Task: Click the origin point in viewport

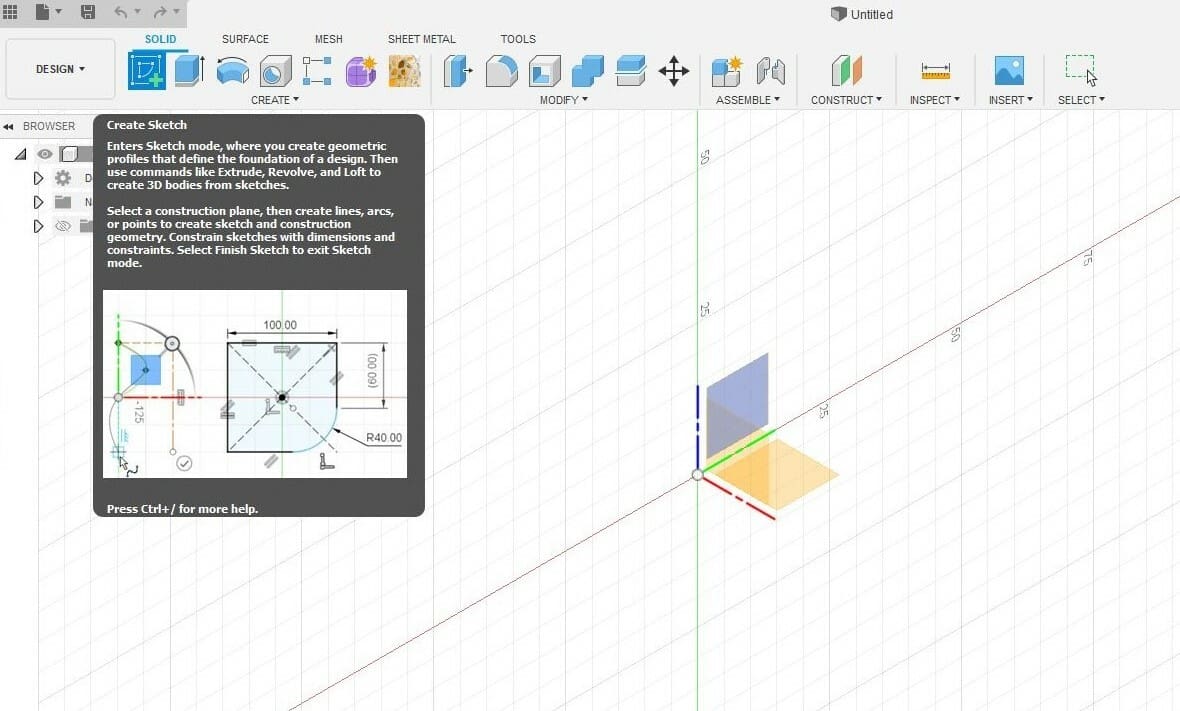Action: pyautogui.click(x=697, y=475)
